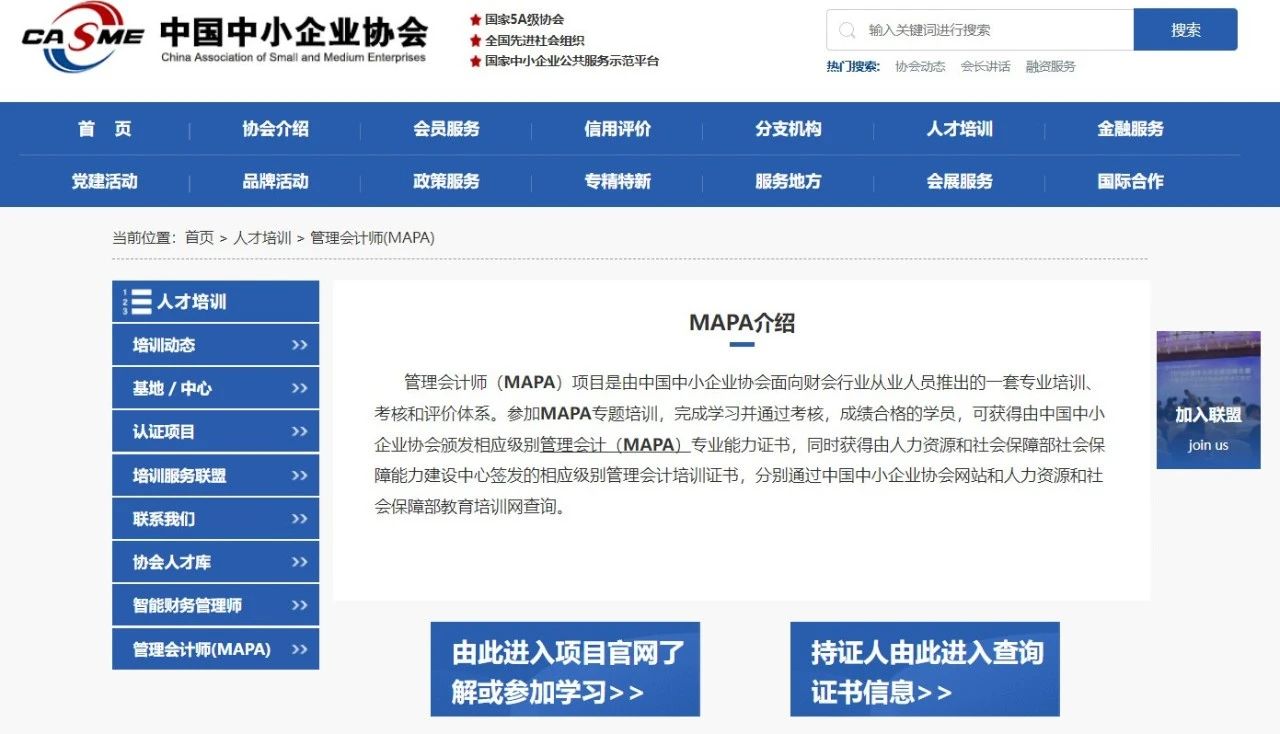
Task: Click the underlined 管理会计（MAPA） link in text
Action: coord(614,445)
